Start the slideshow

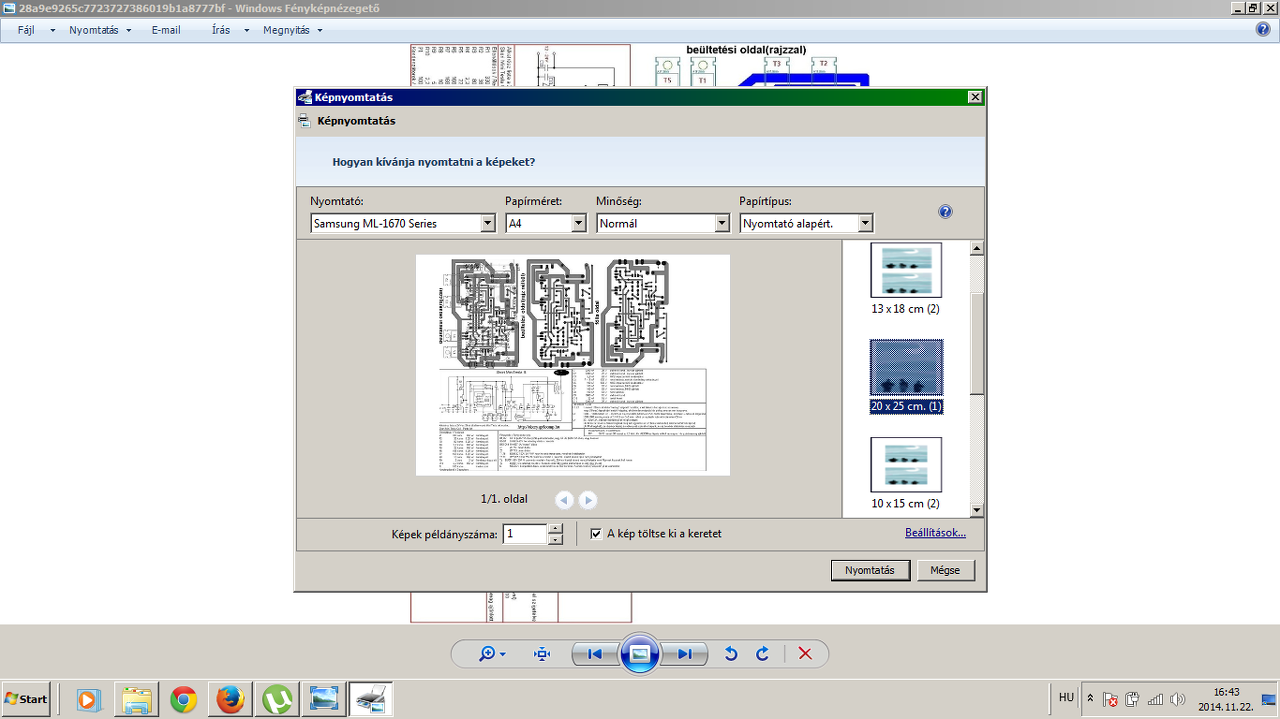pos(640,654)
